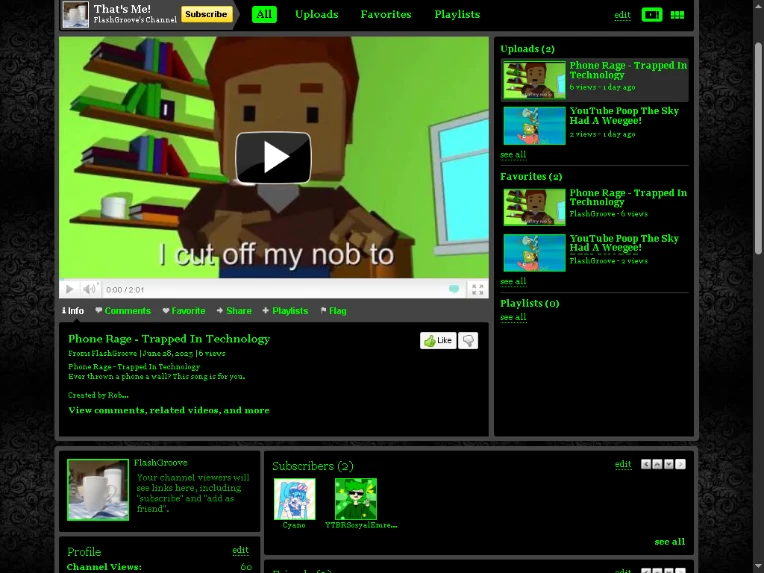Click Favorites (2) section heading

tap(531, 176)
